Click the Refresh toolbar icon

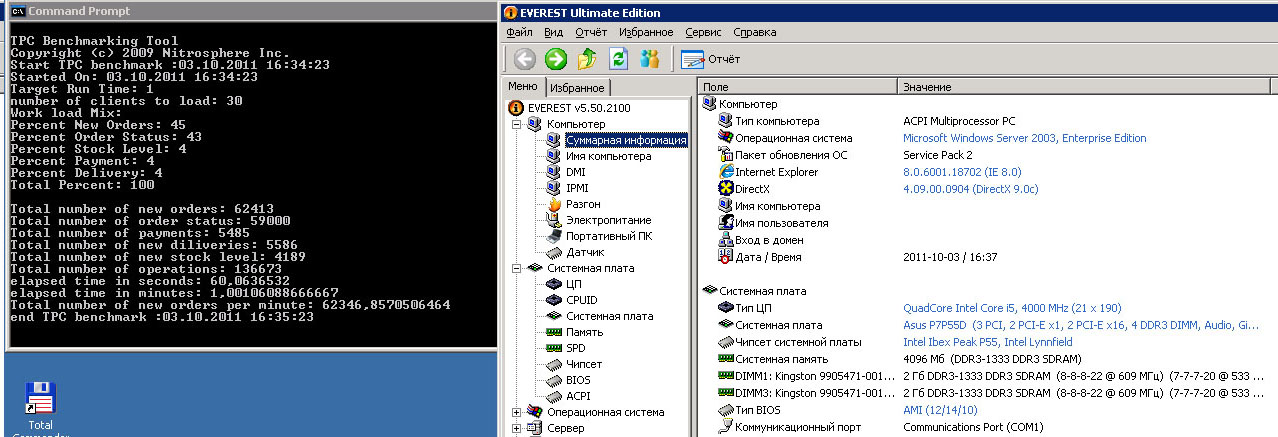[x=618, y=59]
